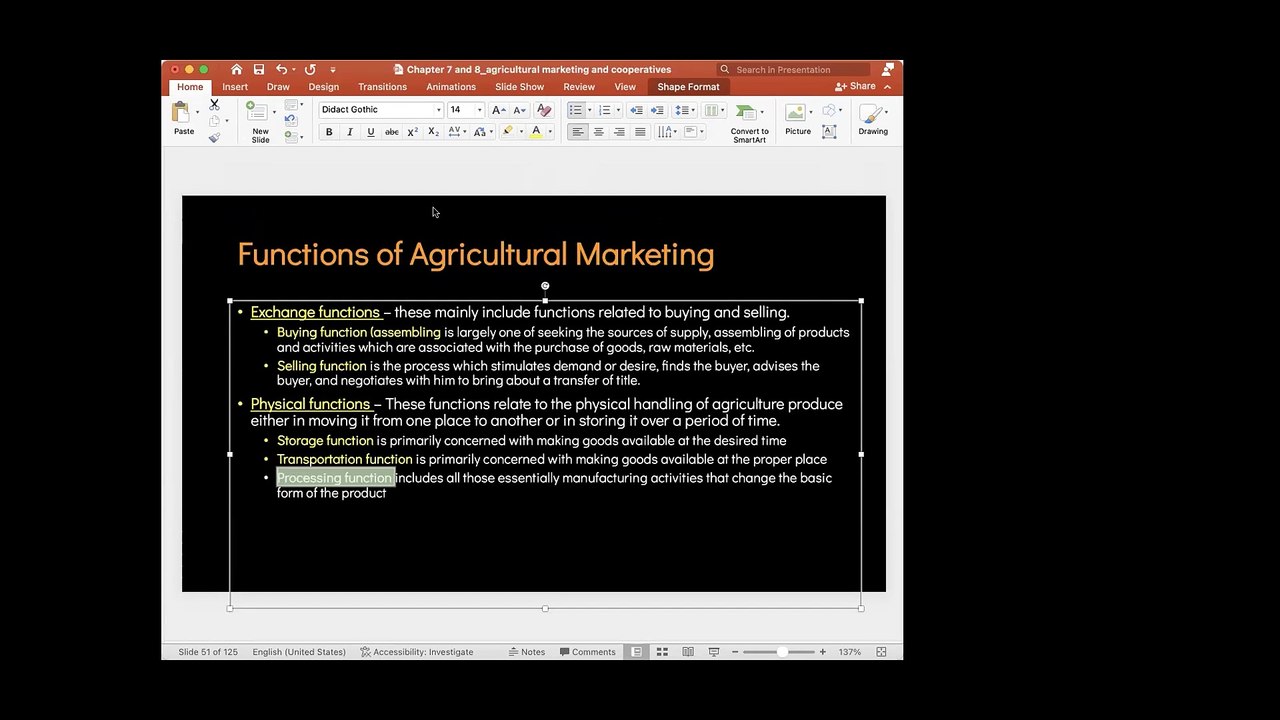Apply the yellow text highlight color
Image resolution: width=1280 pixels, height=720 pixels.
tap(508, 132)
